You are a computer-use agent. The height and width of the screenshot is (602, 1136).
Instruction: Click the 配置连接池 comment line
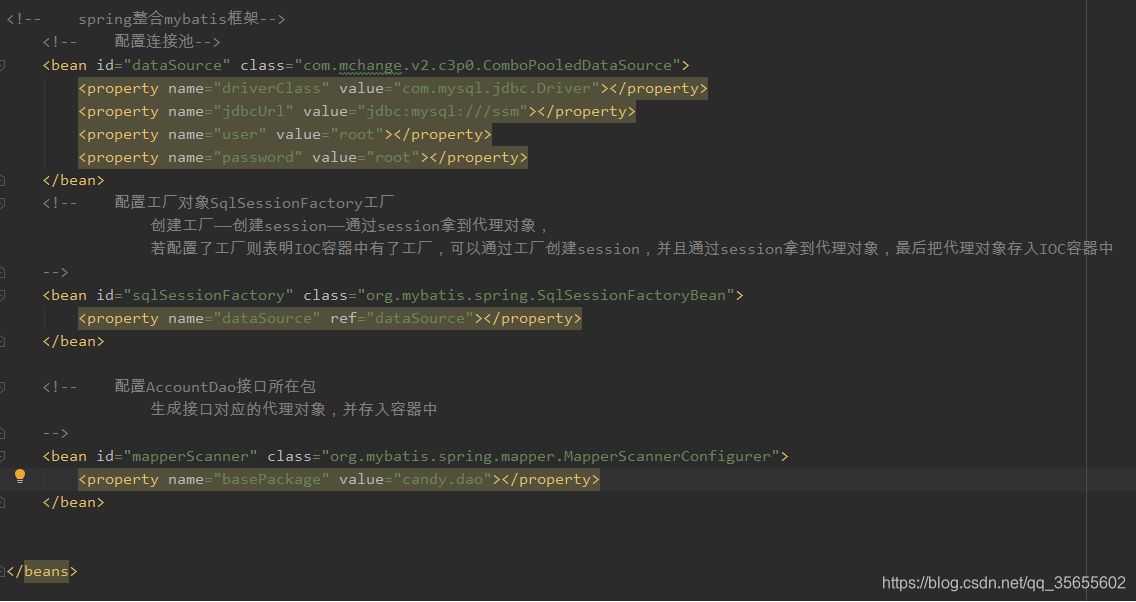click(x=131, y=42)
